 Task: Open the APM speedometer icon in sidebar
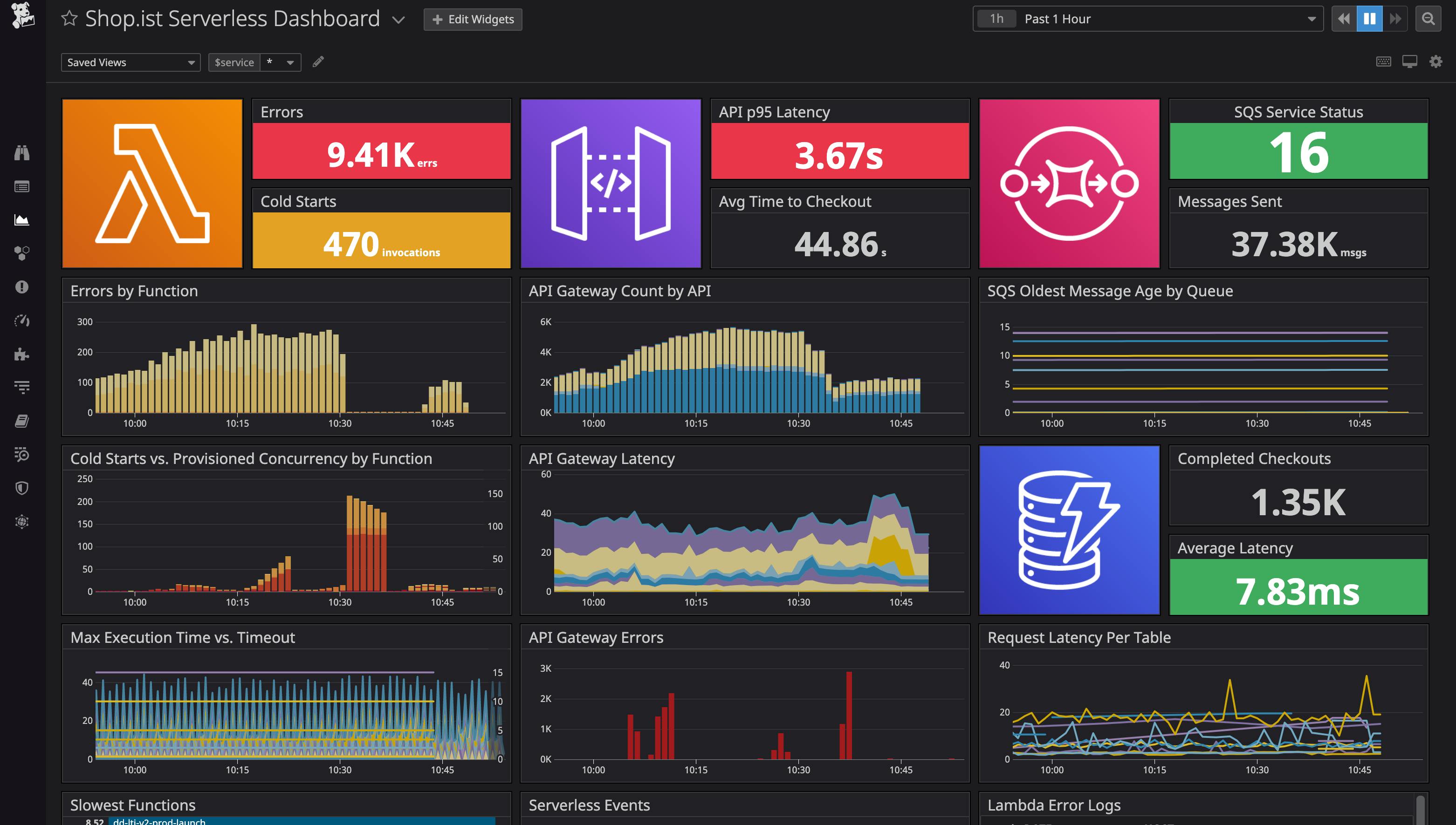(x=21, y=320)
